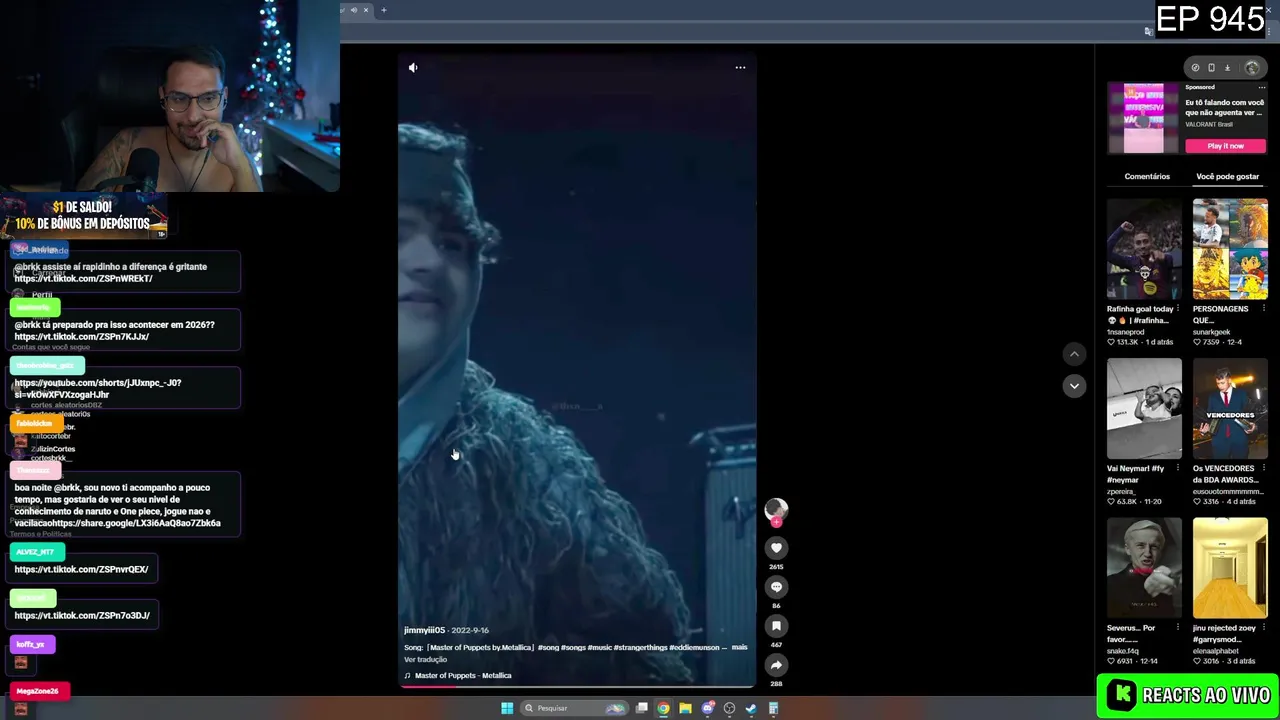Pause the playing TikTok video
The width and height of the screenshot is (1280, 720).
point(577,370)
